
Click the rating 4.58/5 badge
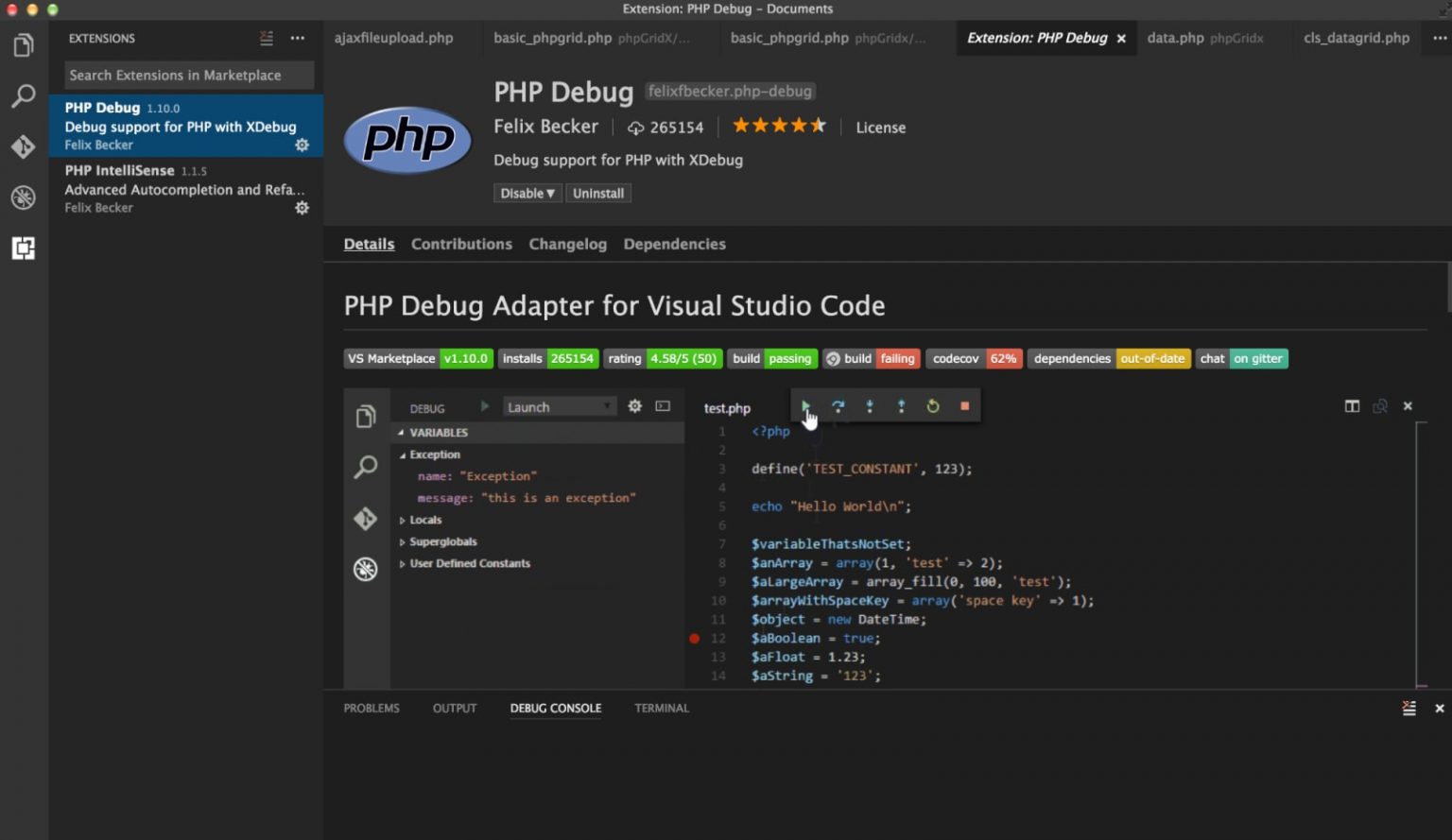point(663,359)
